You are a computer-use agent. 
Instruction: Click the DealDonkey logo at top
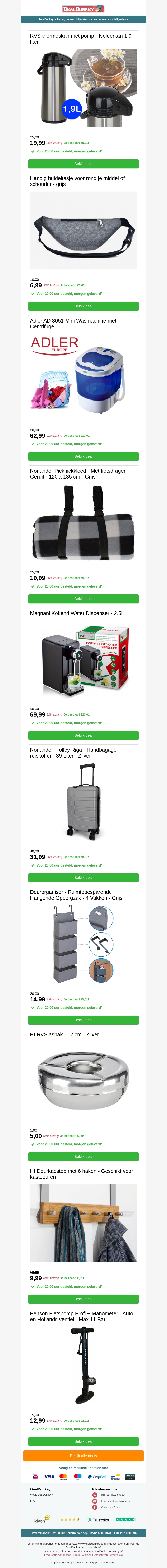(83, 9)
